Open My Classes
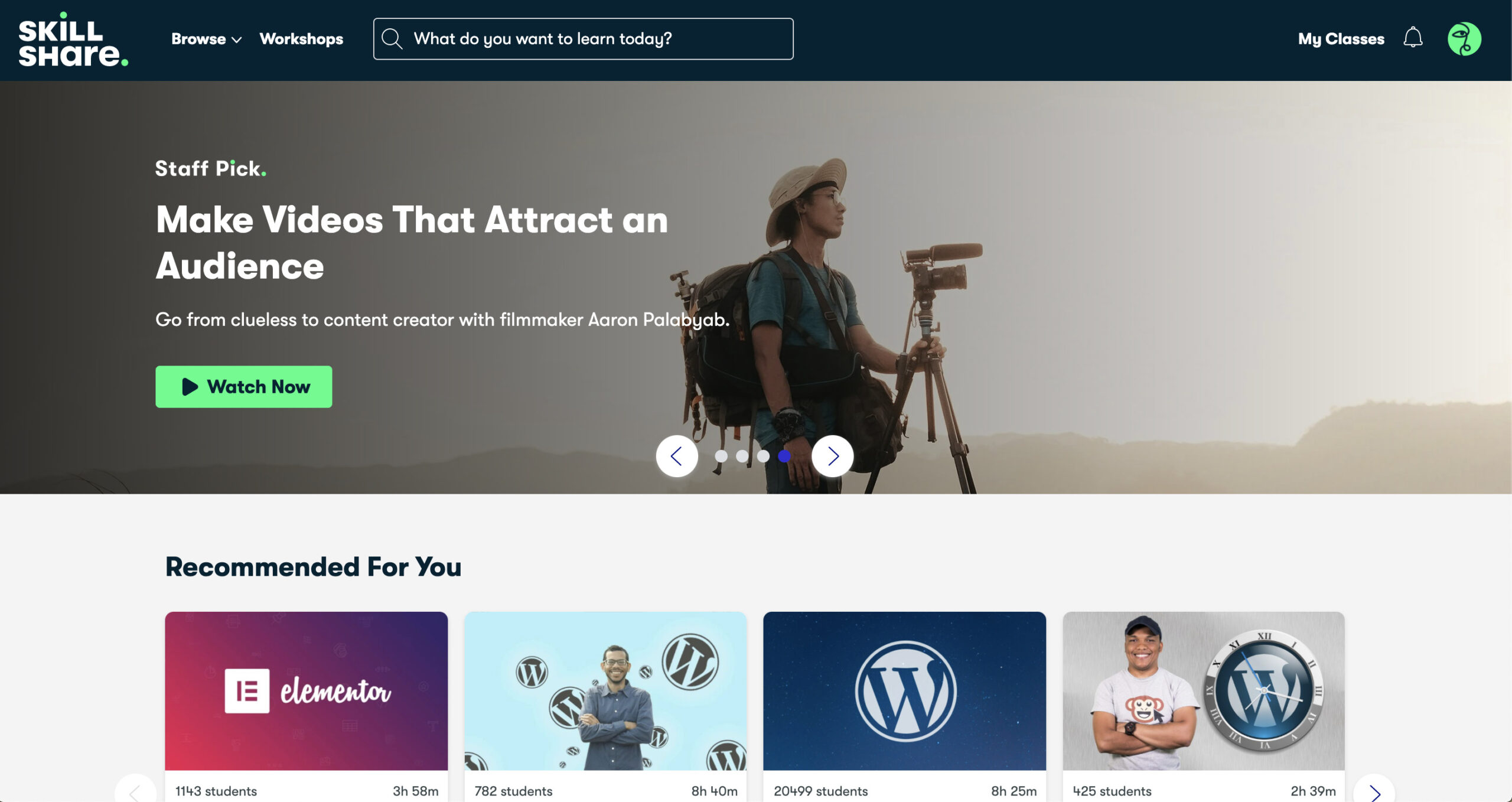Screen dimensions: 1512x802 click(x=1341, y=39)
